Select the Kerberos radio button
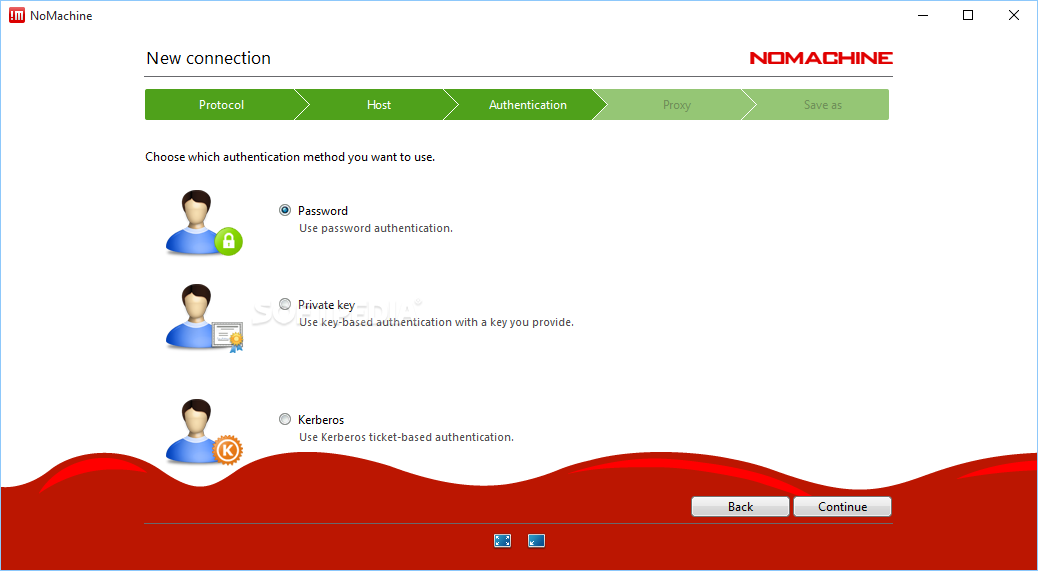This screenshot has width=1038, height=571. [285, 419]
